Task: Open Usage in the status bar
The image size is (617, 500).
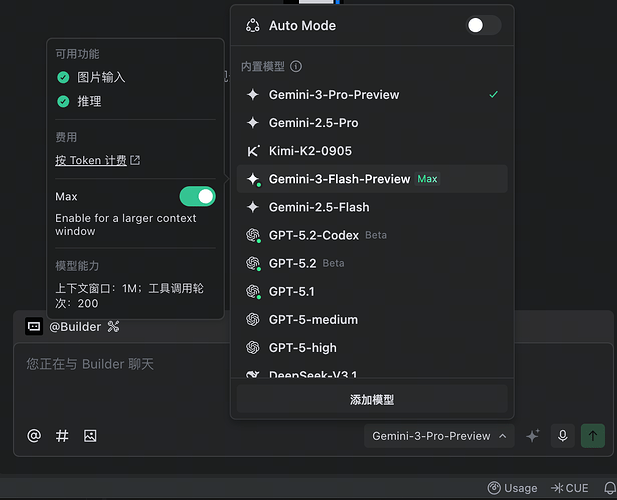Action: tap(512, 488)
